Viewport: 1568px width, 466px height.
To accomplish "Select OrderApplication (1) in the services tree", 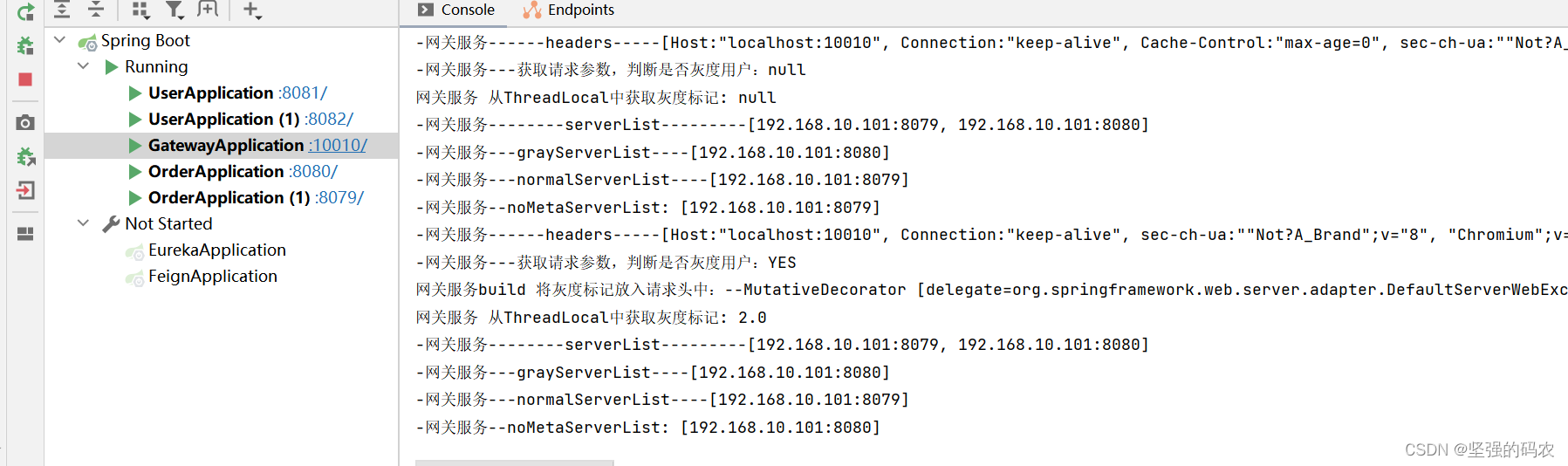I will coord(229,197).
